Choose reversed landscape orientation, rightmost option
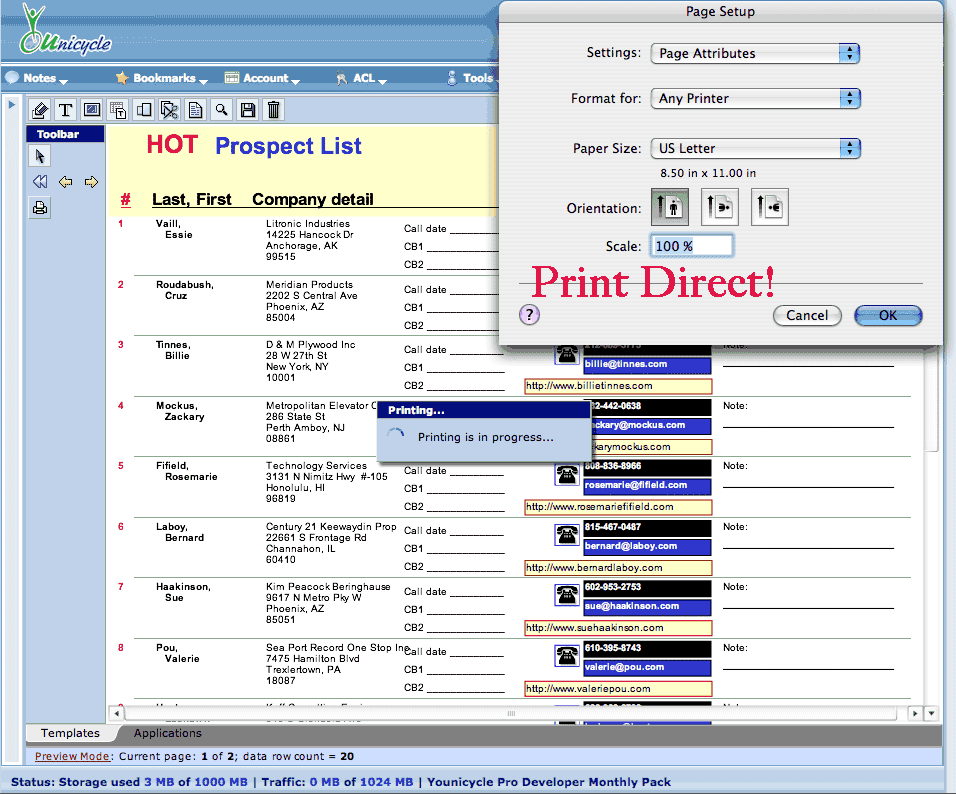This screenshot has height=794, width=956. (x=769, y=208)
